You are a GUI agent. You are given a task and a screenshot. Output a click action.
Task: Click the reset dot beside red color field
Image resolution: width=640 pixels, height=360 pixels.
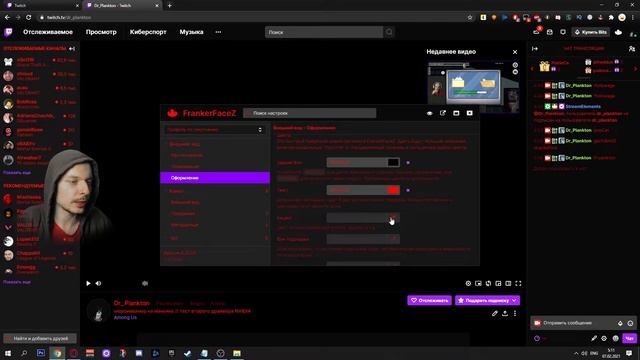click(408, 190)
